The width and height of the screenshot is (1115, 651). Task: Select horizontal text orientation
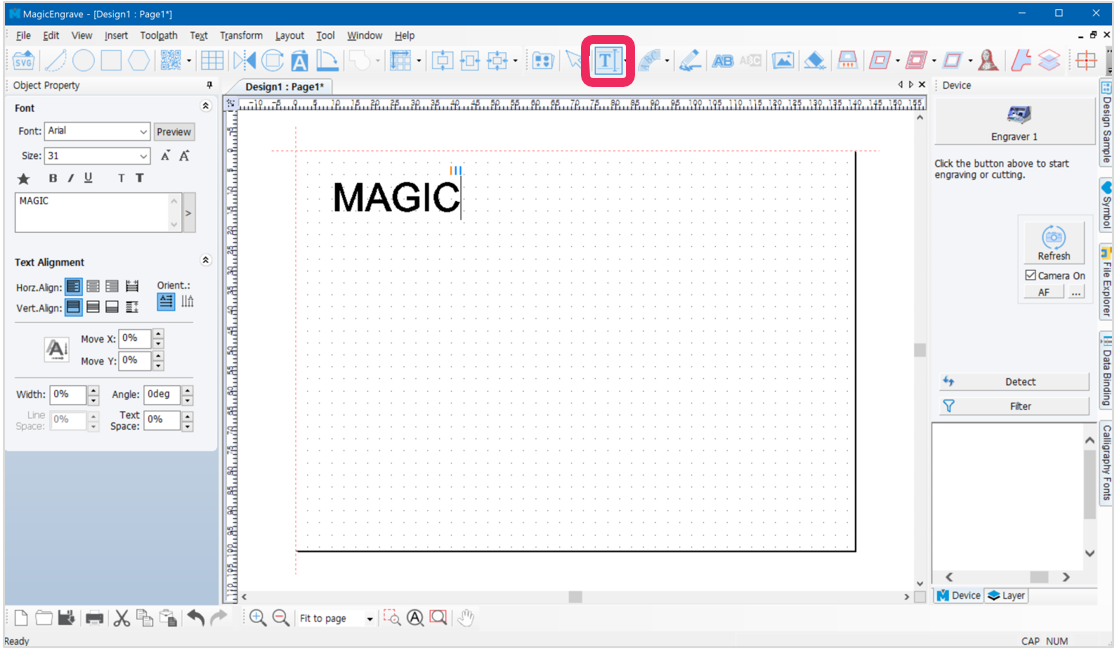coord(166,301)
